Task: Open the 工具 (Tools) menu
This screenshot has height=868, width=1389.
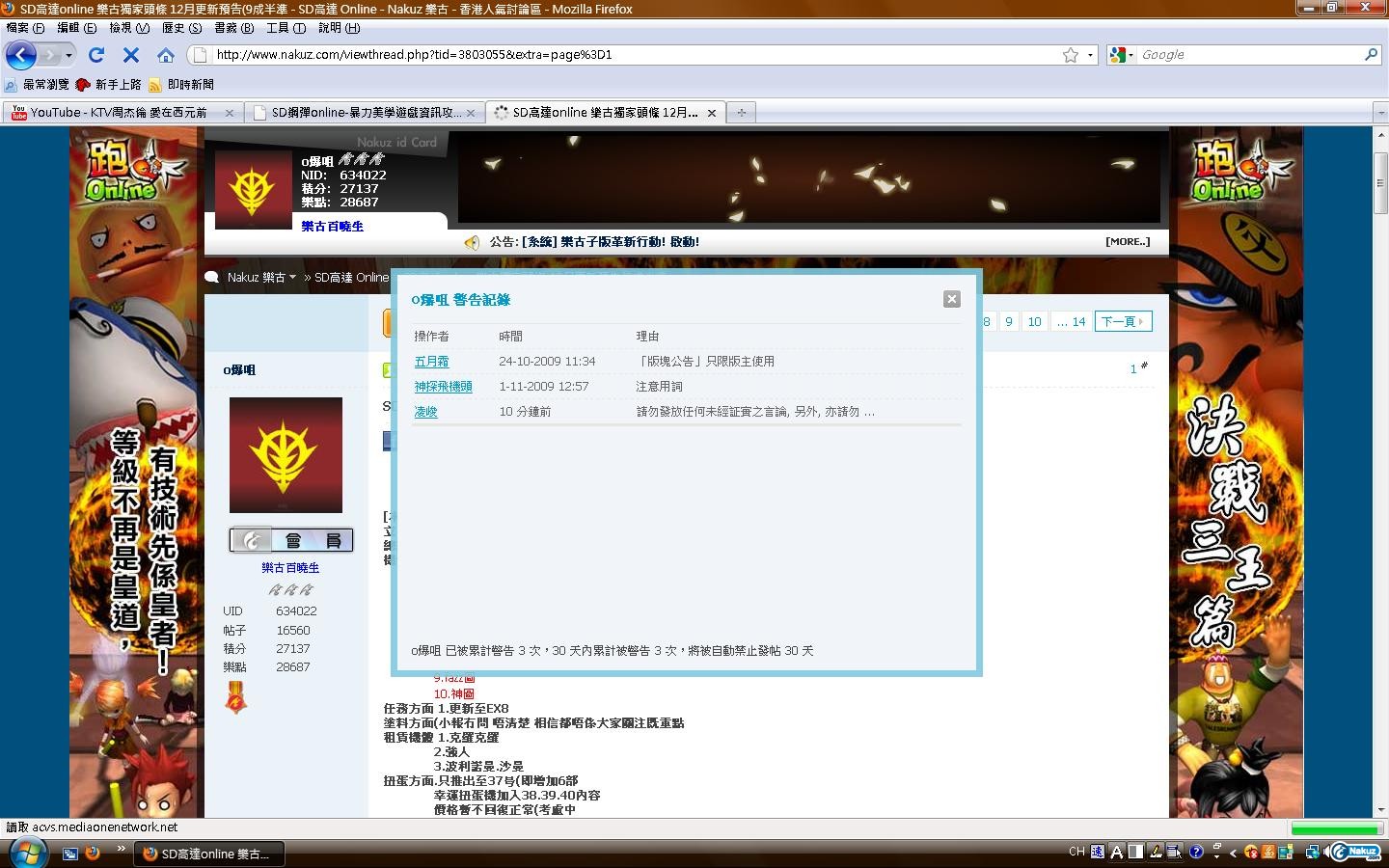Action: (x=286, y=28)
